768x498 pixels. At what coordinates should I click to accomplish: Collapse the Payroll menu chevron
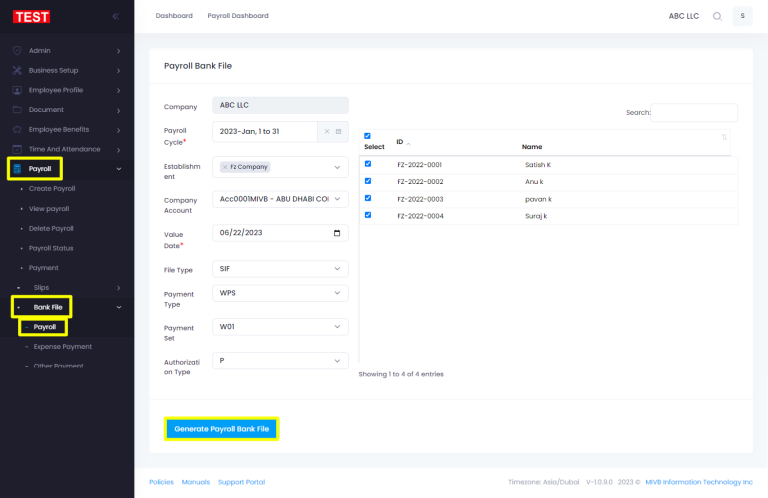coord(119,169)
